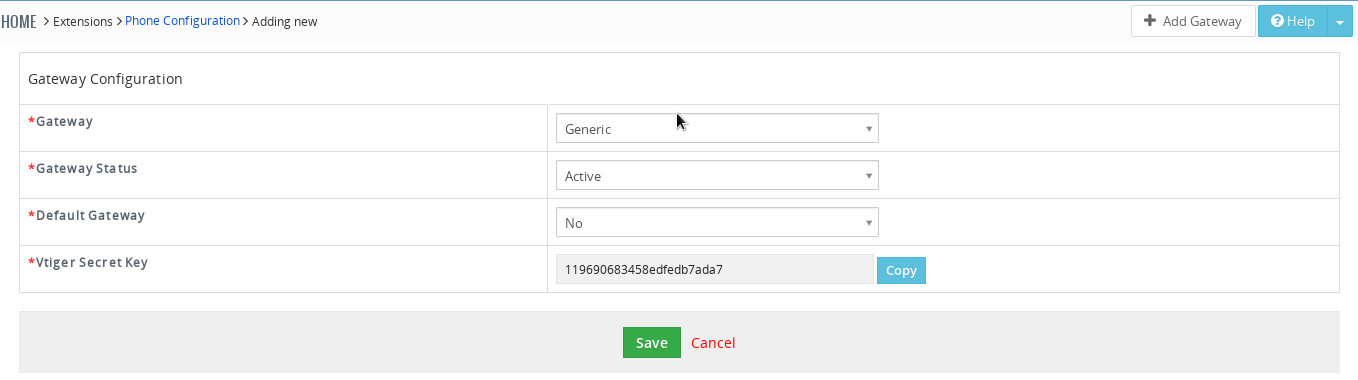Expand the Default Gateway dropdown showing No
Image resolution: width=1358 pixels, height=380 pixels.
(717, 222)
